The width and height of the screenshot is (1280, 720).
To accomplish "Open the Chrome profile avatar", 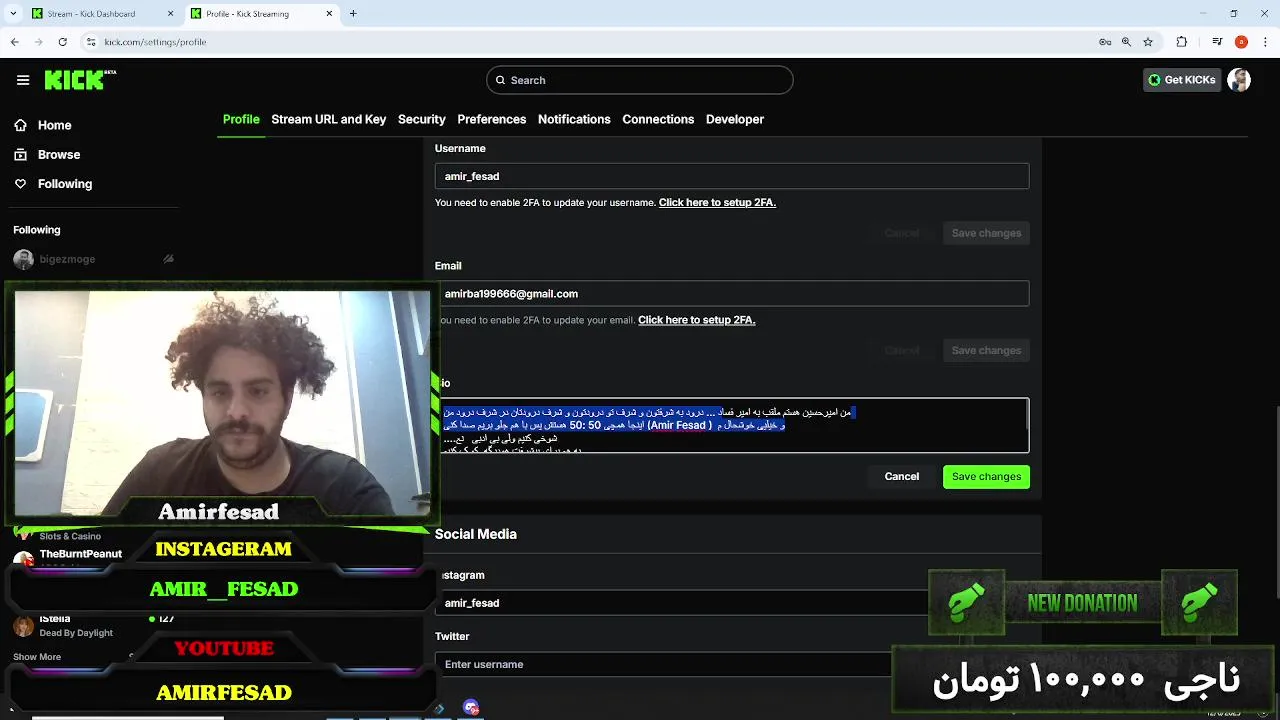I will click(x=1241, y=42).
